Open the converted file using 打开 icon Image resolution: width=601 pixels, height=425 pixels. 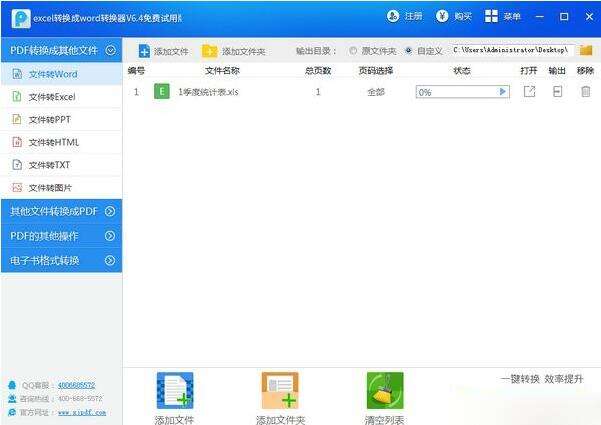click(529, 91)
